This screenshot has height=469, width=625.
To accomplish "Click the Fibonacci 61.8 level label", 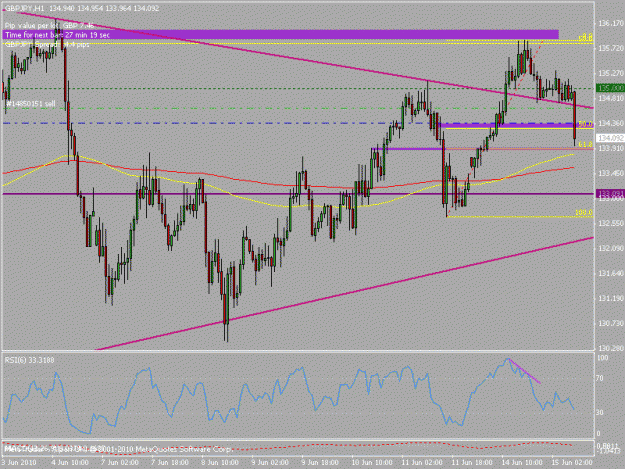I will pos(585,144).
